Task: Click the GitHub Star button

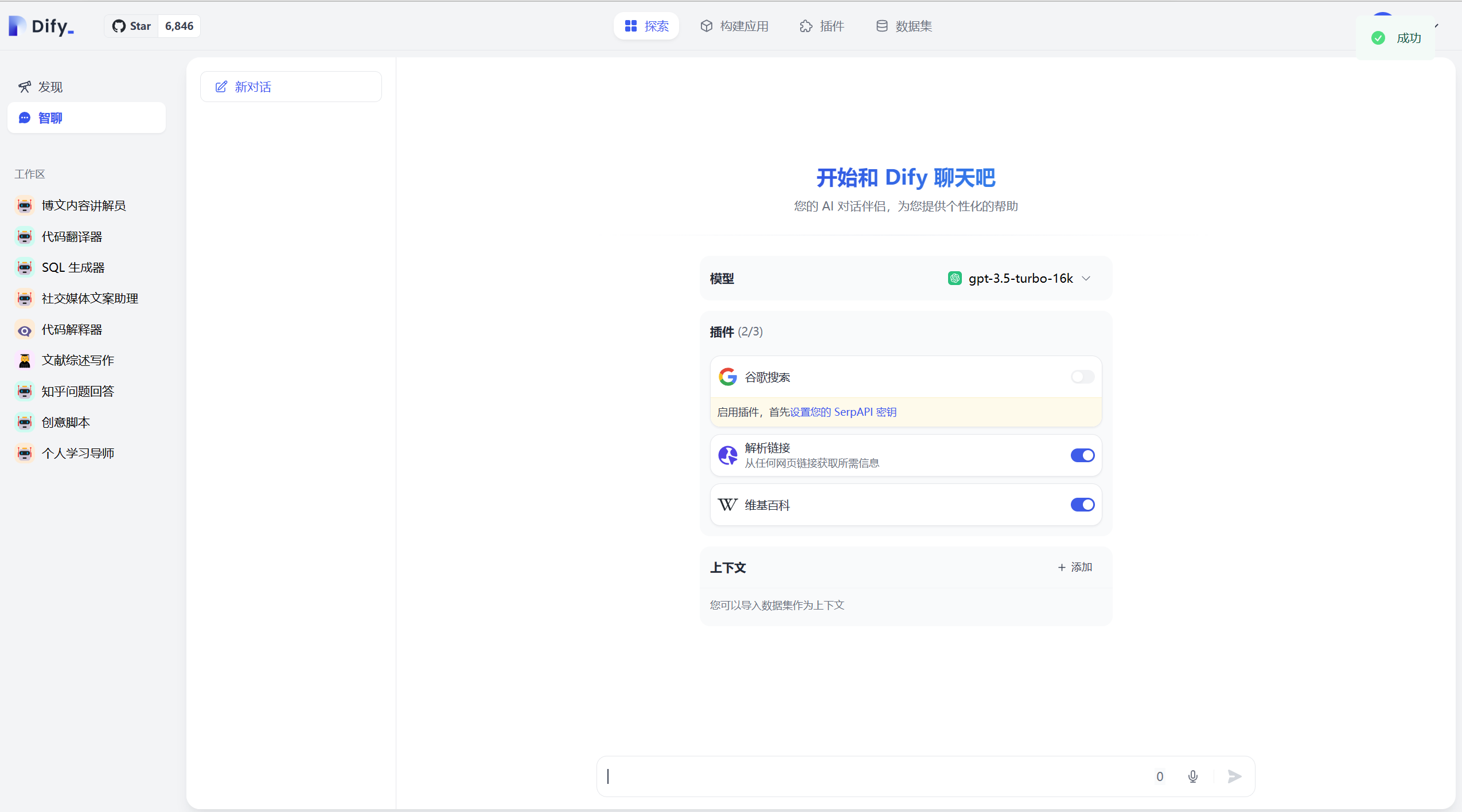Action: (x=131, y=26)
